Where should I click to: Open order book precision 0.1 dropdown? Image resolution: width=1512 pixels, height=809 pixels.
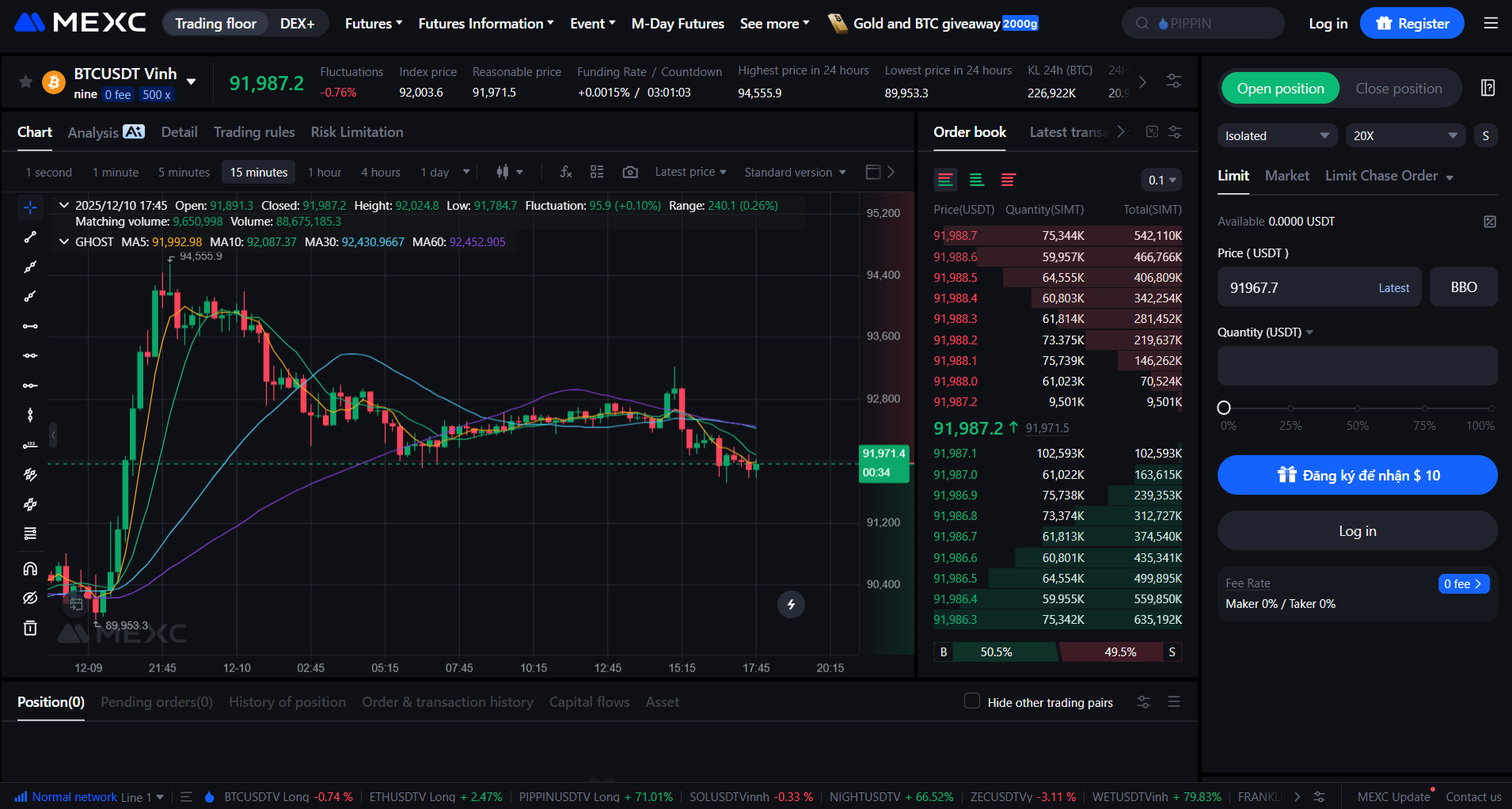(x=1161, y=180)
